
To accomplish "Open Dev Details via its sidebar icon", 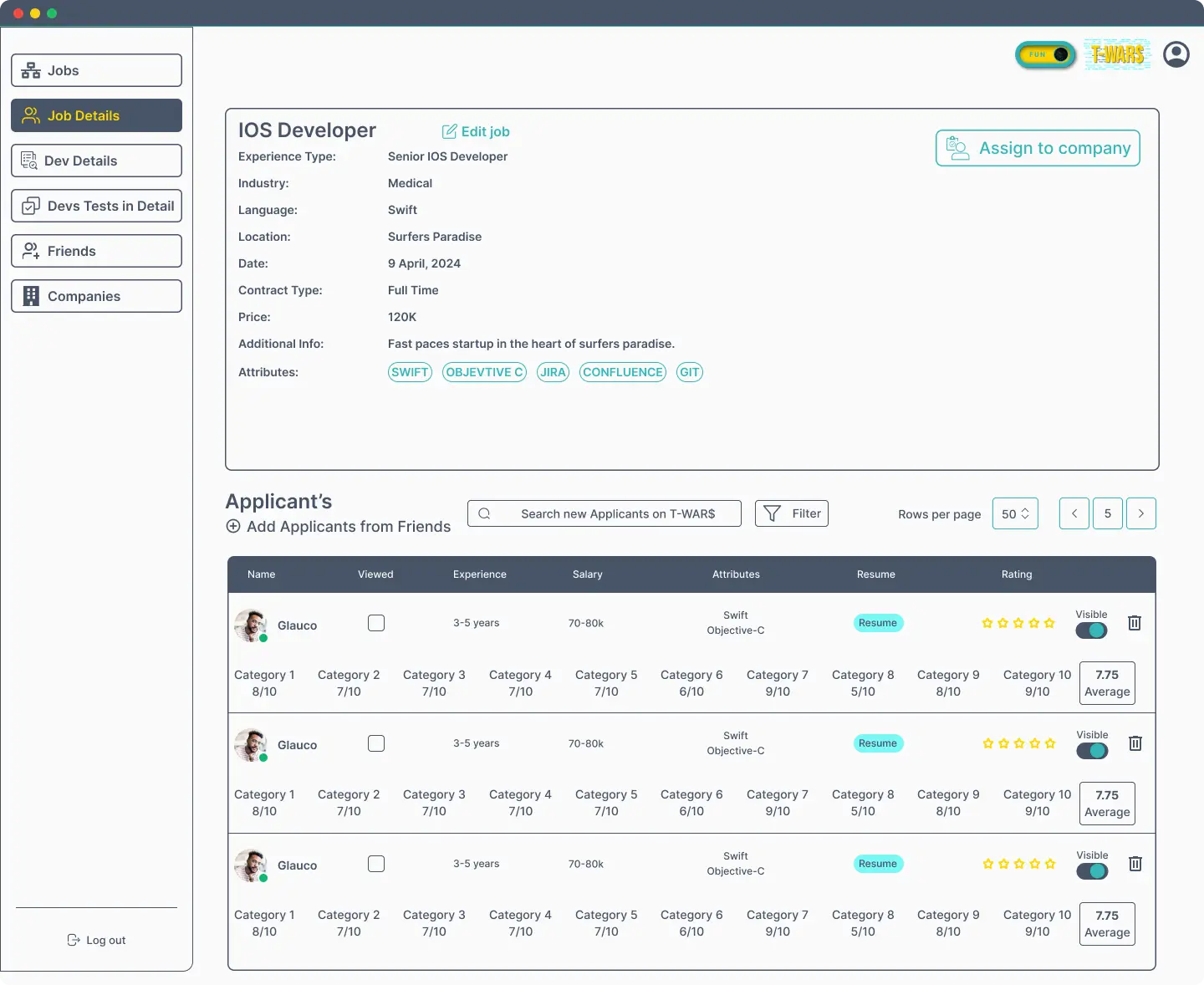I will (x=30, y=161).
